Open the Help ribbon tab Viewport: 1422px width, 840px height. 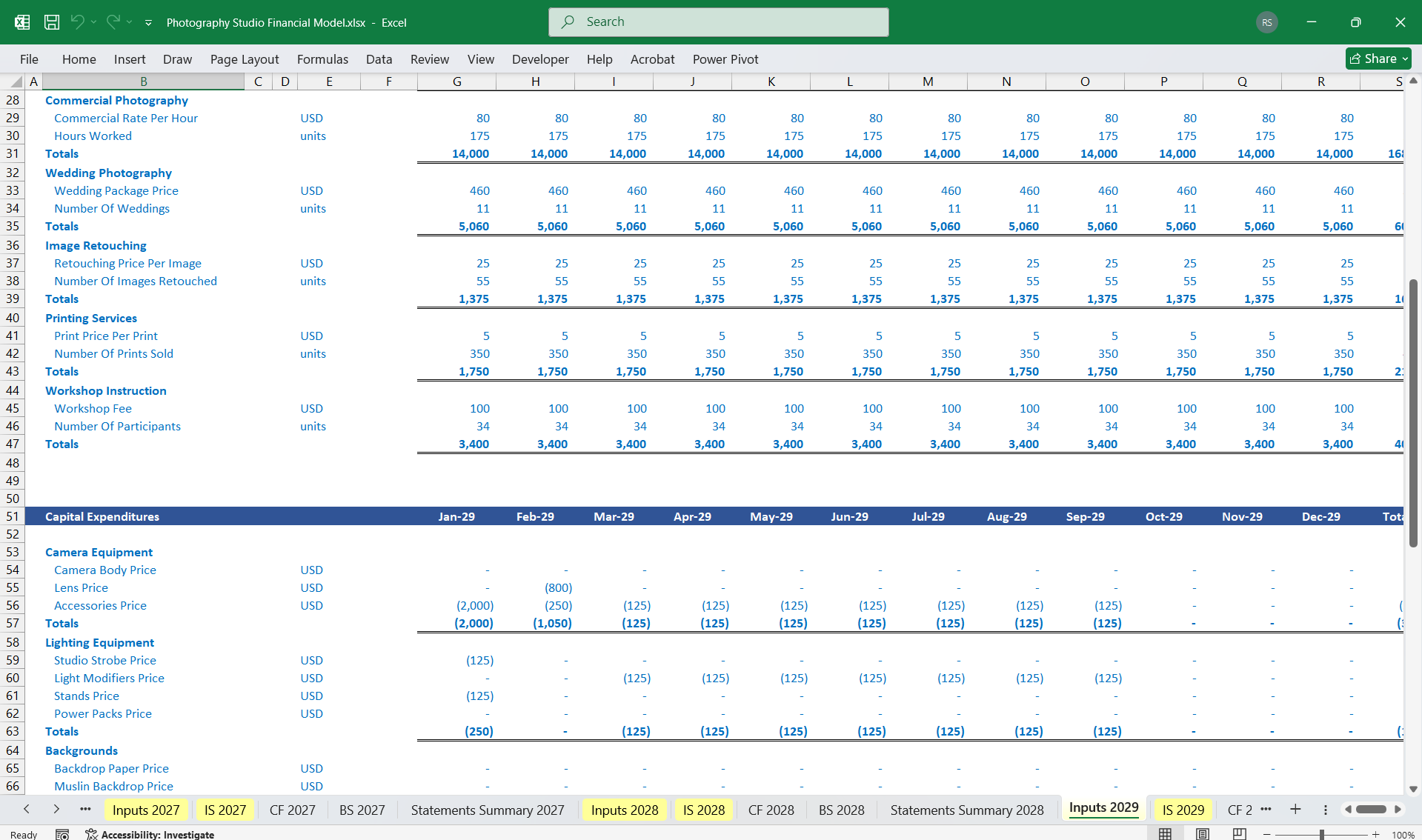(599, 59)
